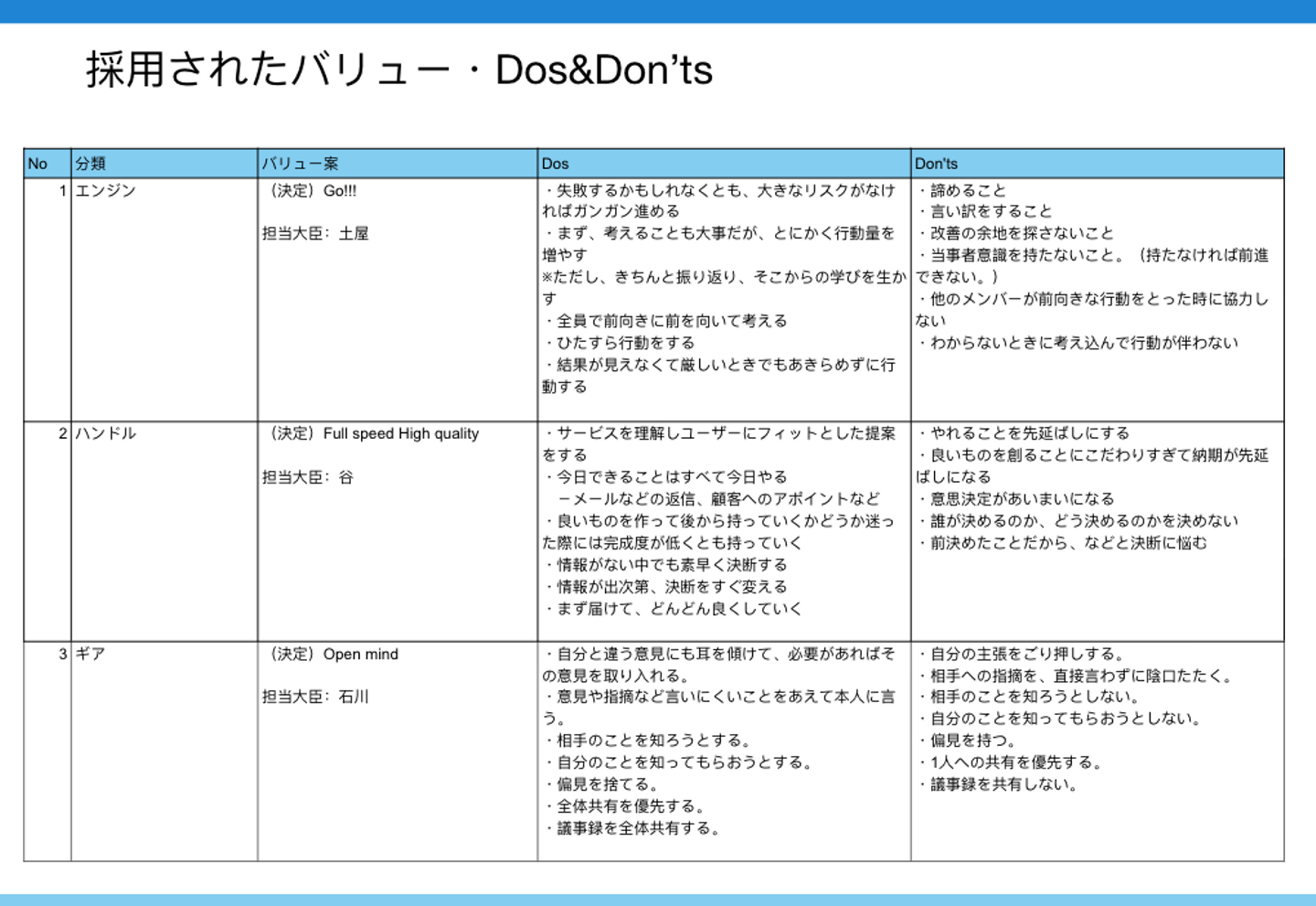Screen dimensions: 1316x906
Task: Select the sub-item "－メールなどの返信、顧客へのアポイントなど"
Action: pyautogui.click(x=718, y=499)
